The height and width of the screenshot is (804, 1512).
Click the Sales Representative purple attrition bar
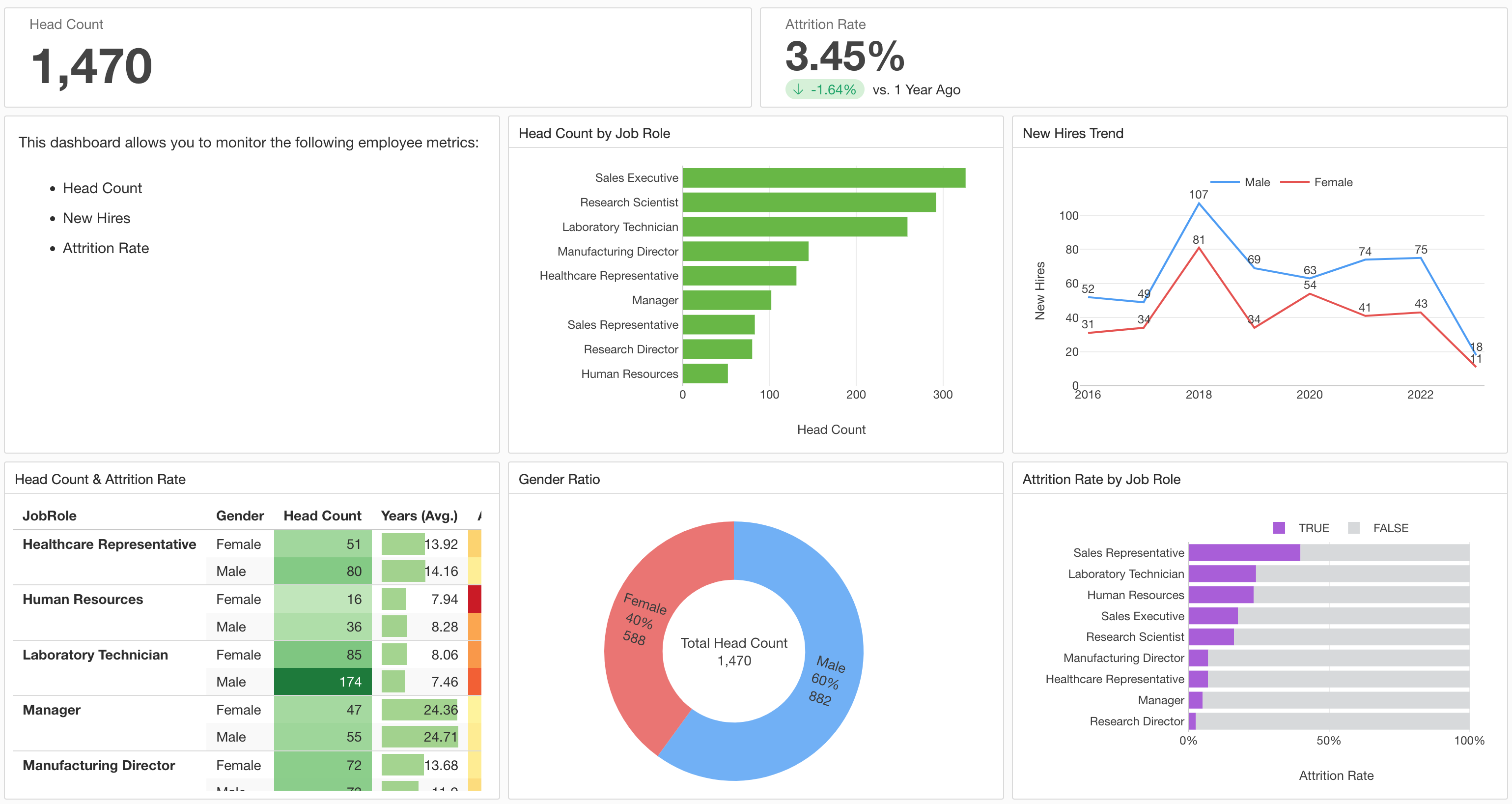point(1244,553)
